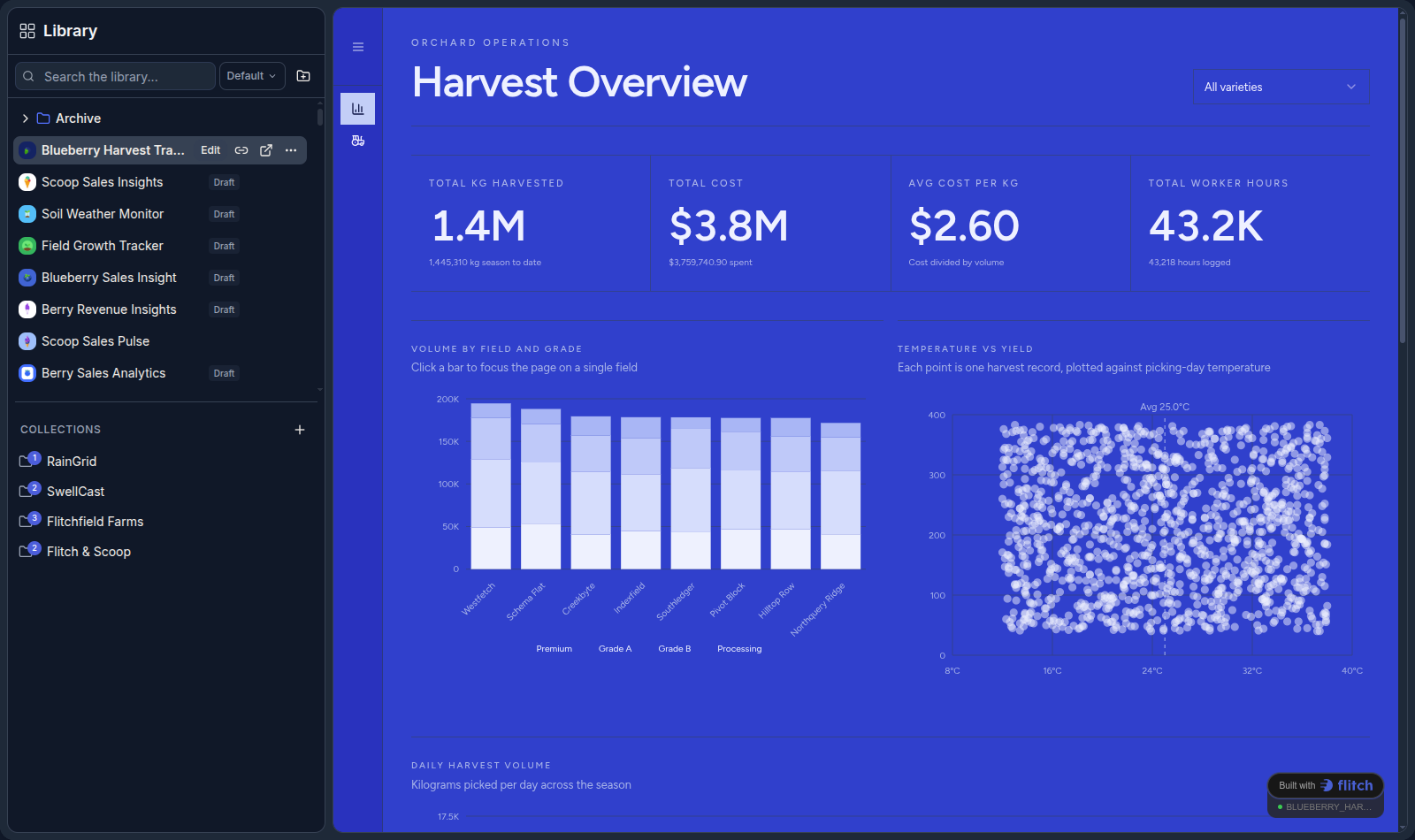
Task: Focus on the Westfetch bar
Action: coord(491,485)
